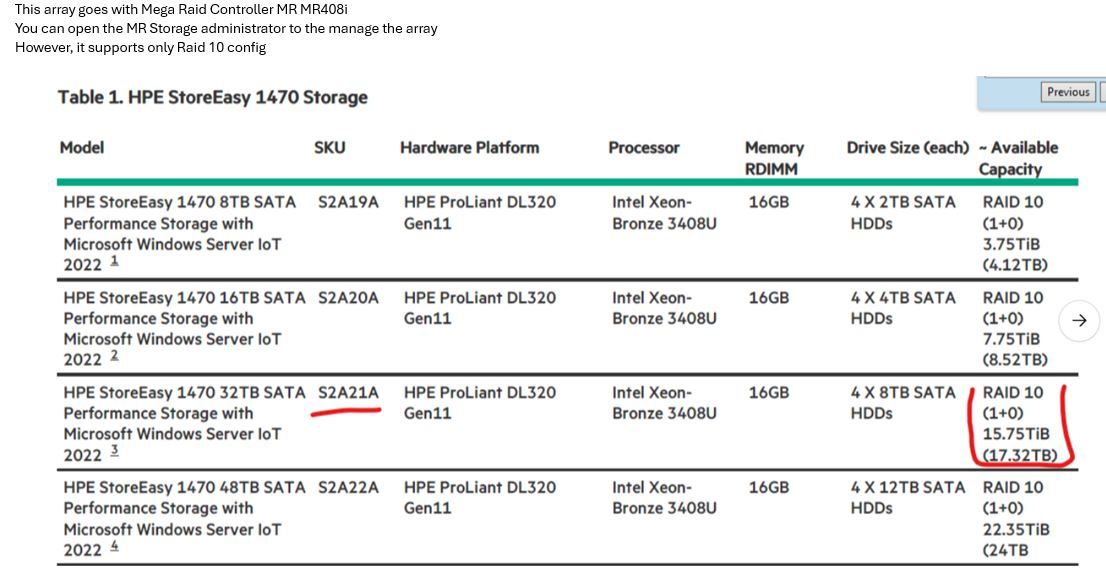Select the underlined S2A21A SKU text
The height and width of the screenshot is (579, 1106).
(348, 393)
